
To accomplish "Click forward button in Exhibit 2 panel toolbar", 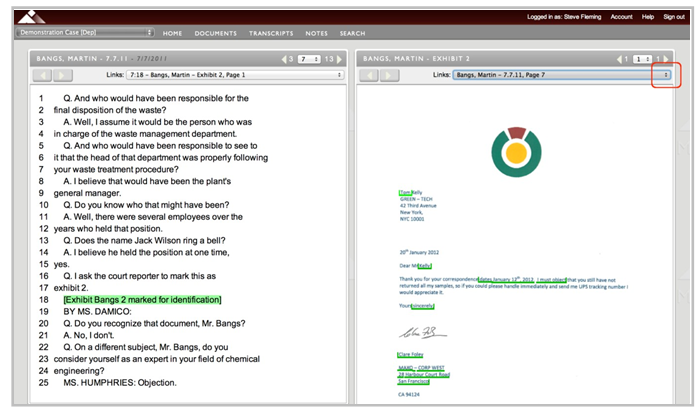I will coord(390,75).
